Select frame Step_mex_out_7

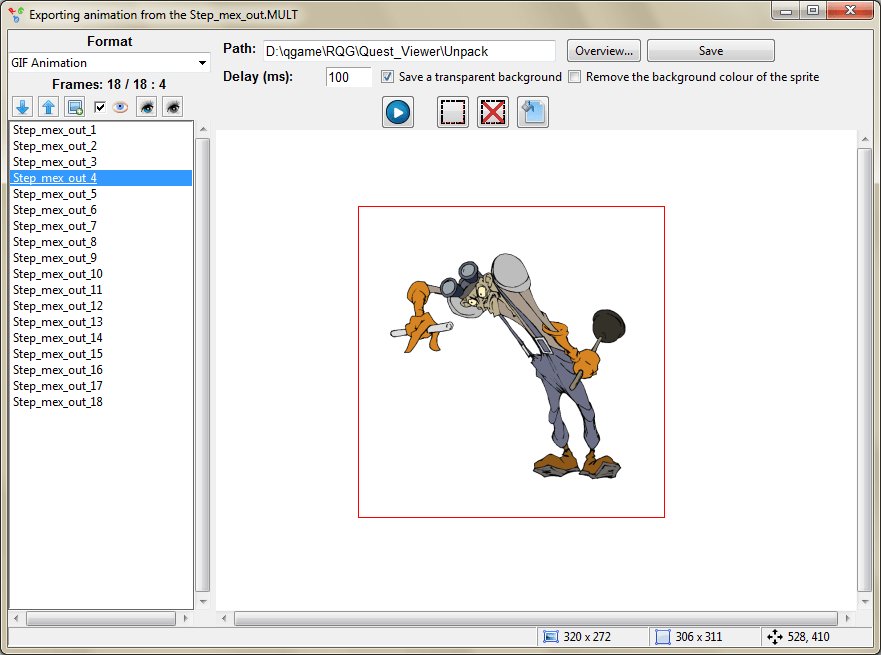[x=101, y=226]
